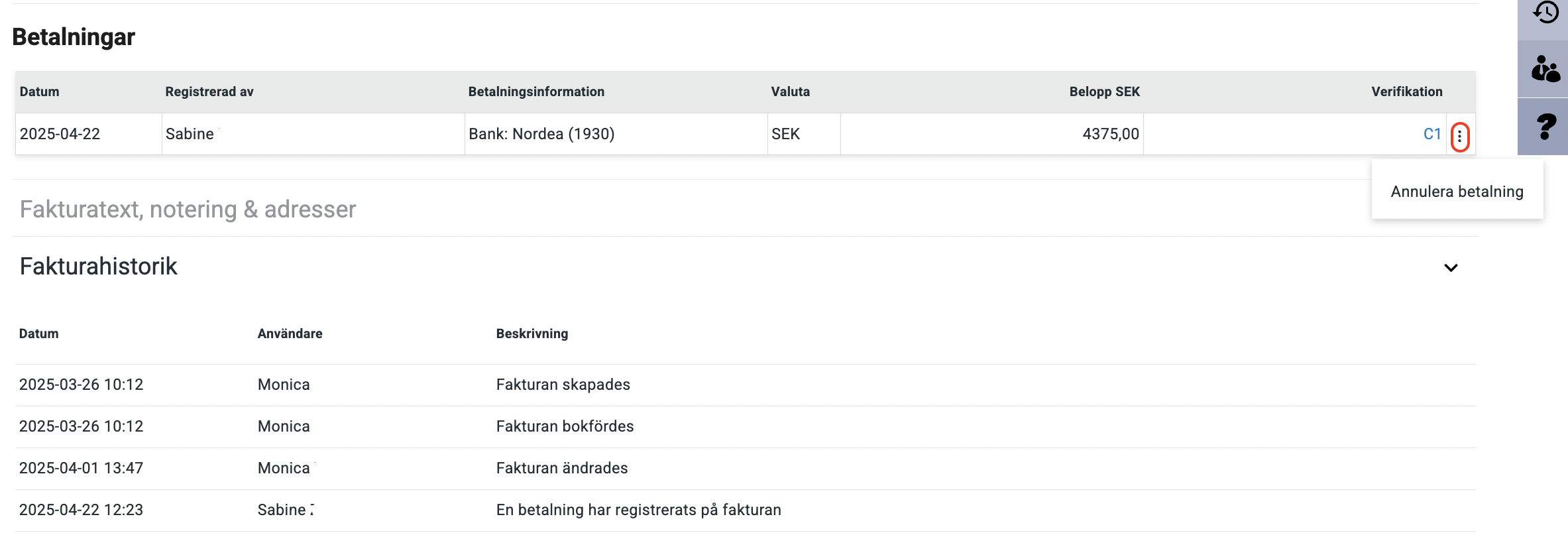Screen dimensions: 1568x537
Task: Open the invoice history clock icon
Action: [1544, 12]
